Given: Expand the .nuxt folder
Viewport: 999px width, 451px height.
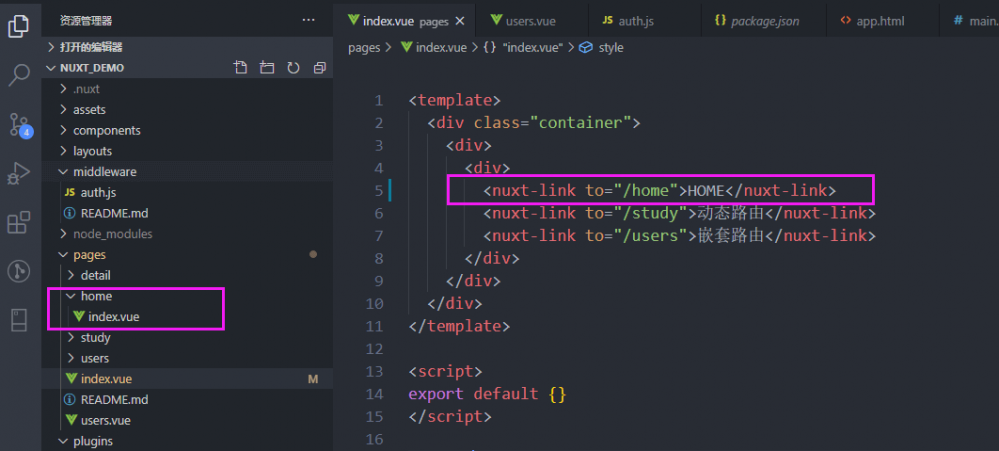Looking at the screenshot, I should coord(187,89).
